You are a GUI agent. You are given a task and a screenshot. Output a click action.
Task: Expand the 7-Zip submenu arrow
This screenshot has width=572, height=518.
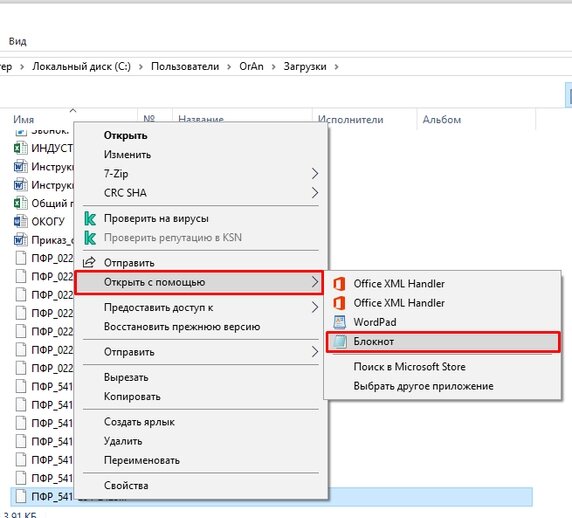click(x=315, y=174)
